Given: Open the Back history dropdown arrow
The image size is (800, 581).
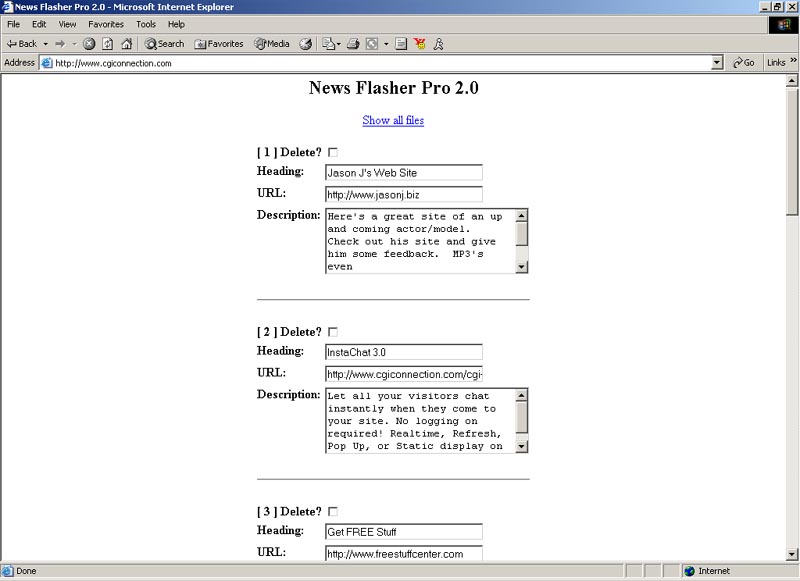Looking at the screenshot, I should click(45, 44).
